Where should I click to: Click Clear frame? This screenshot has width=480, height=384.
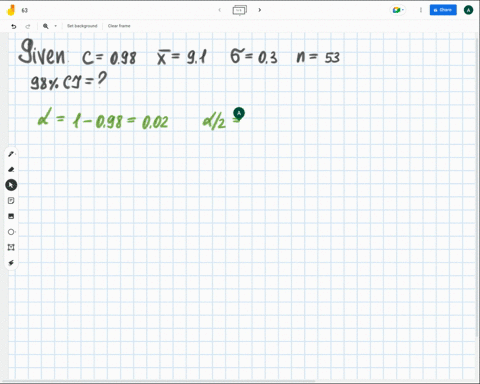[119, 26]
